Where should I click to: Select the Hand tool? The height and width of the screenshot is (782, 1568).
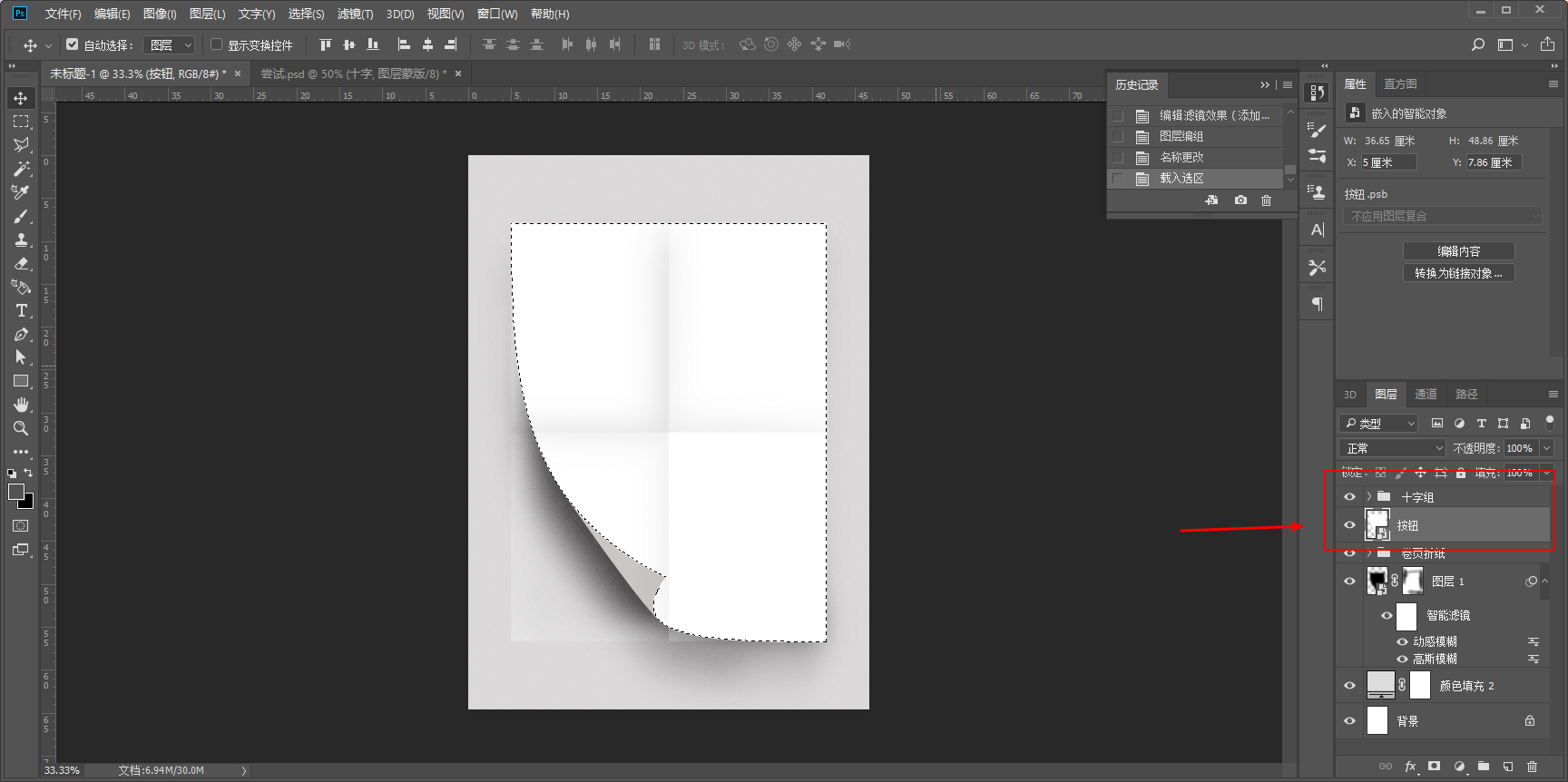[21, 405]
